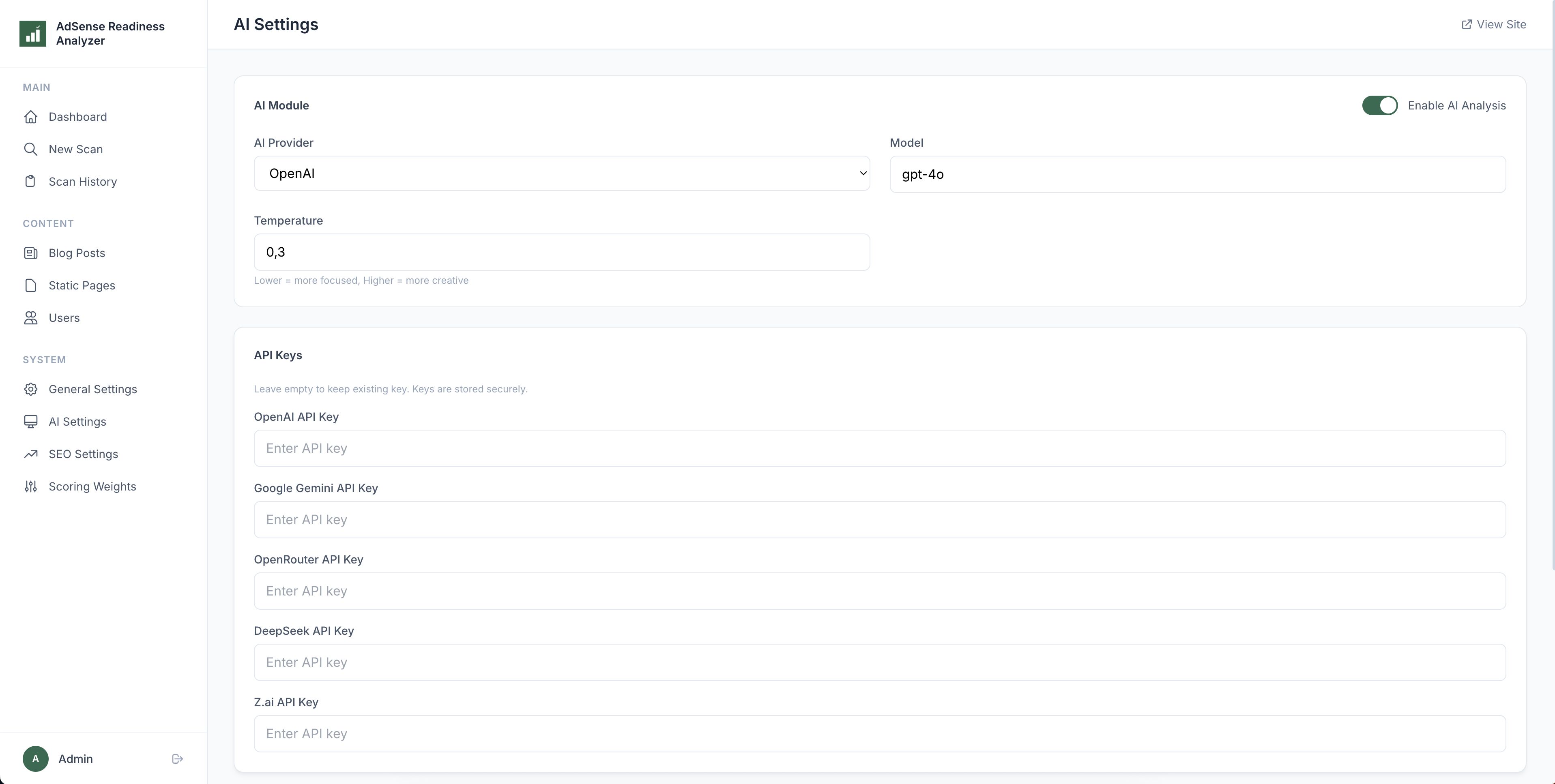Click the General Settings gear icon
Viewport: 1555px width, 784px height.
coord(31,389)
